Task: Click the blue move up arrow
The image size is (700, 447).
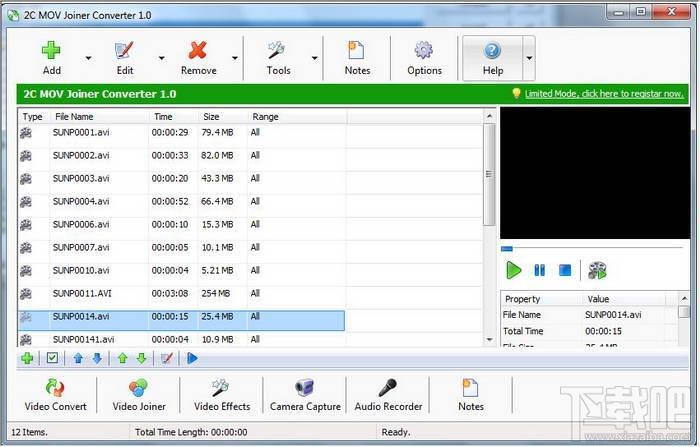Action: click(x=78, y=358)
